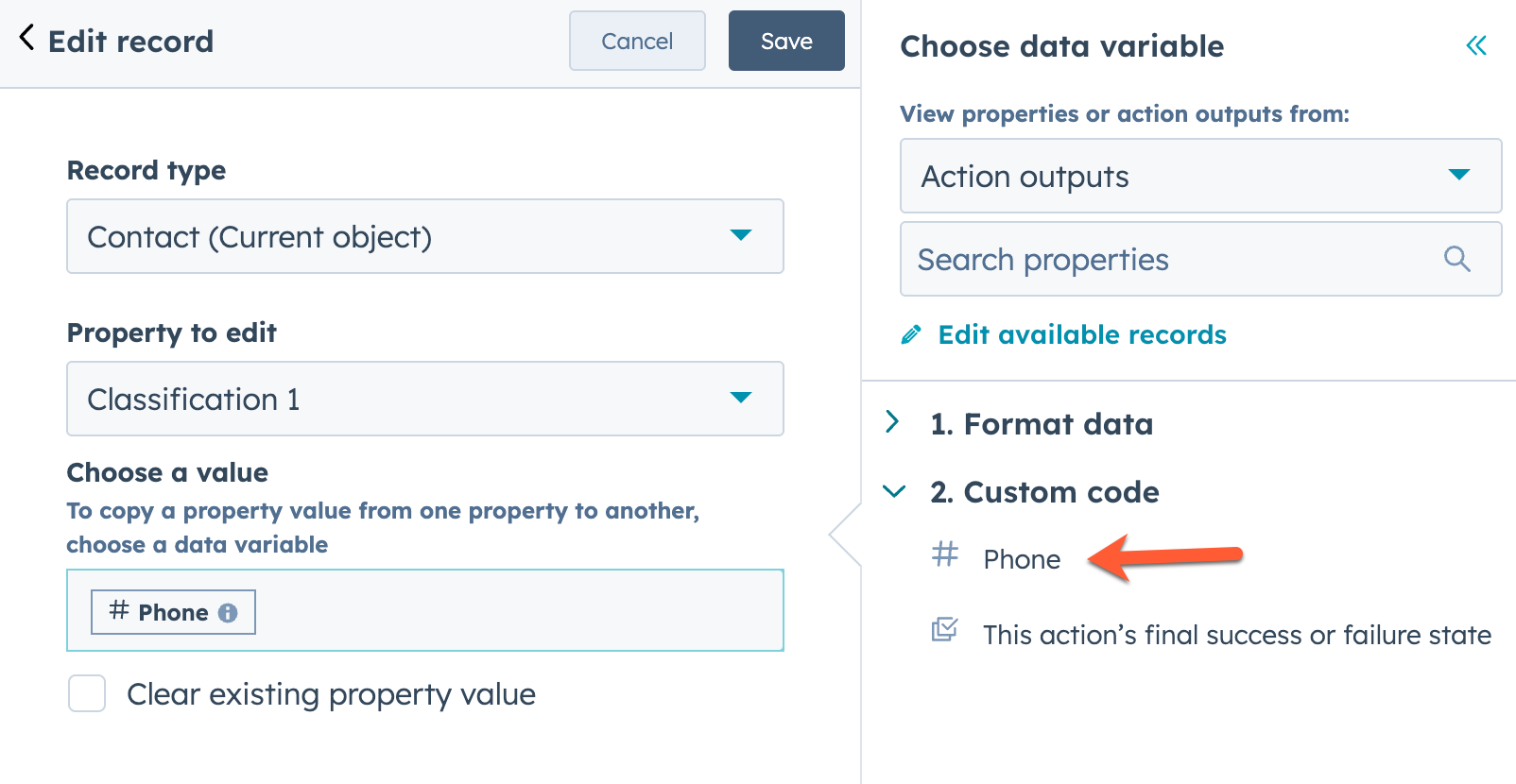Click the hash symbol inside the Phone token
Viewport: 1516px width, 784px height.
(x=119, y=610)
